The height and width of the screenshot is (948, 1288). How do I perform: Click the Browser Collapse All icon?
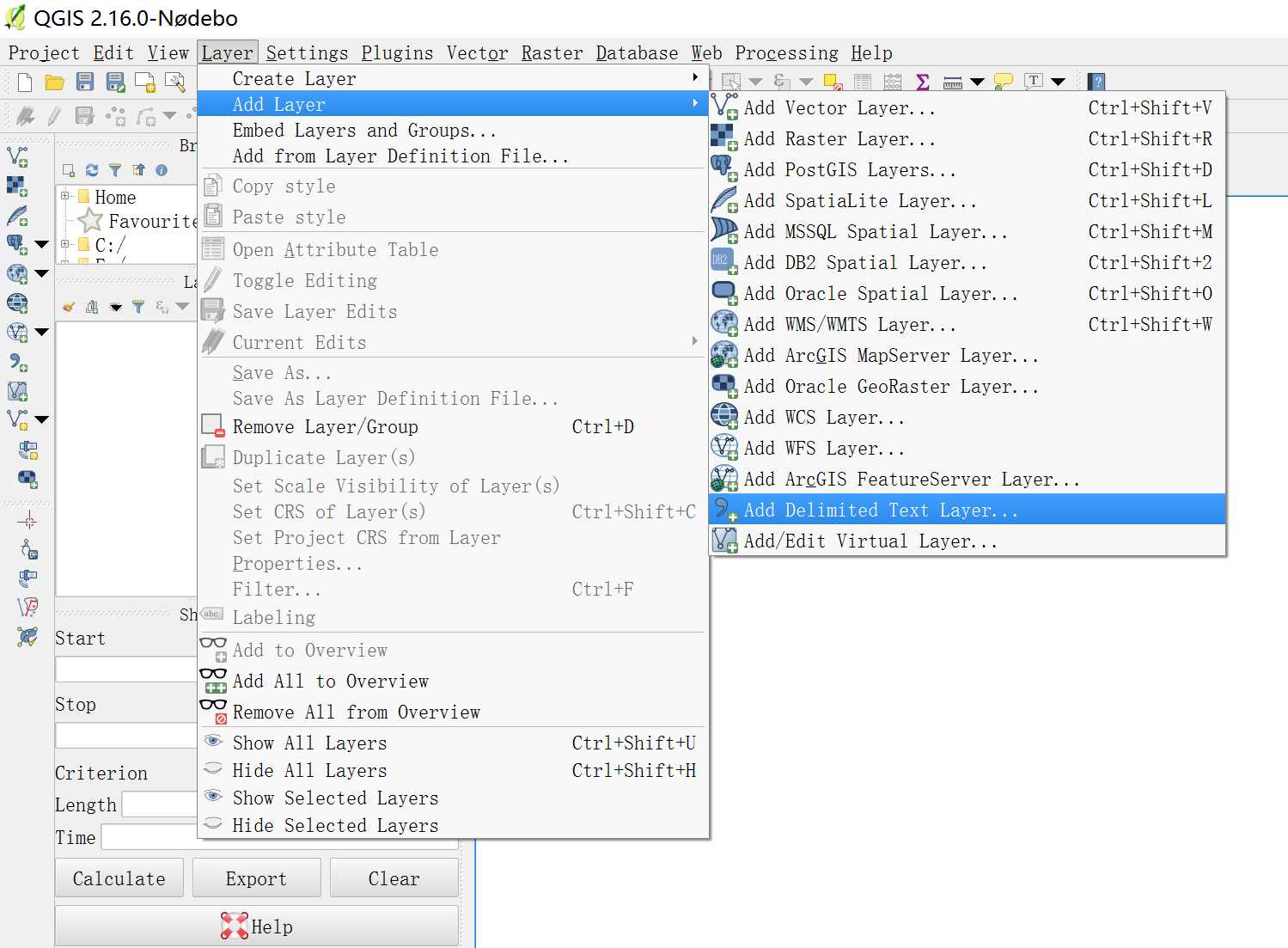point(138,170)
